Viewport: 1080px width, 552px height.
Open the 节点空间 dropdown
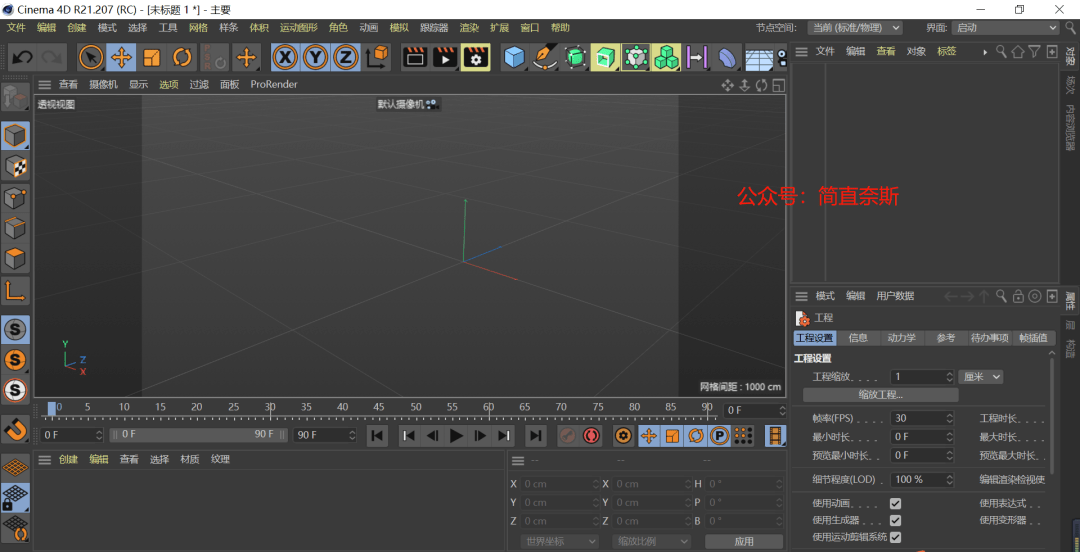pos(855,28)
